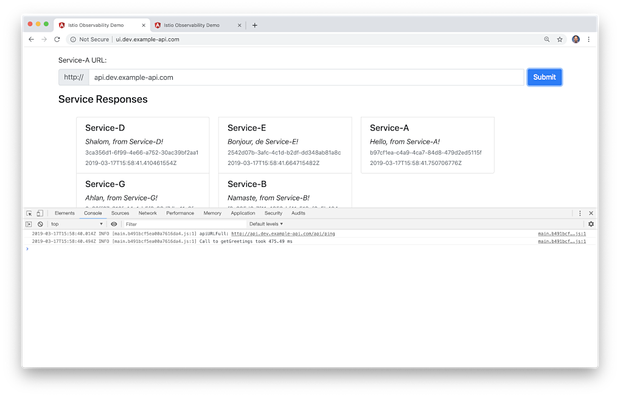The image size is (620, 397).
Task: Click the Service-A URL input field
Action: click(306, 77)
